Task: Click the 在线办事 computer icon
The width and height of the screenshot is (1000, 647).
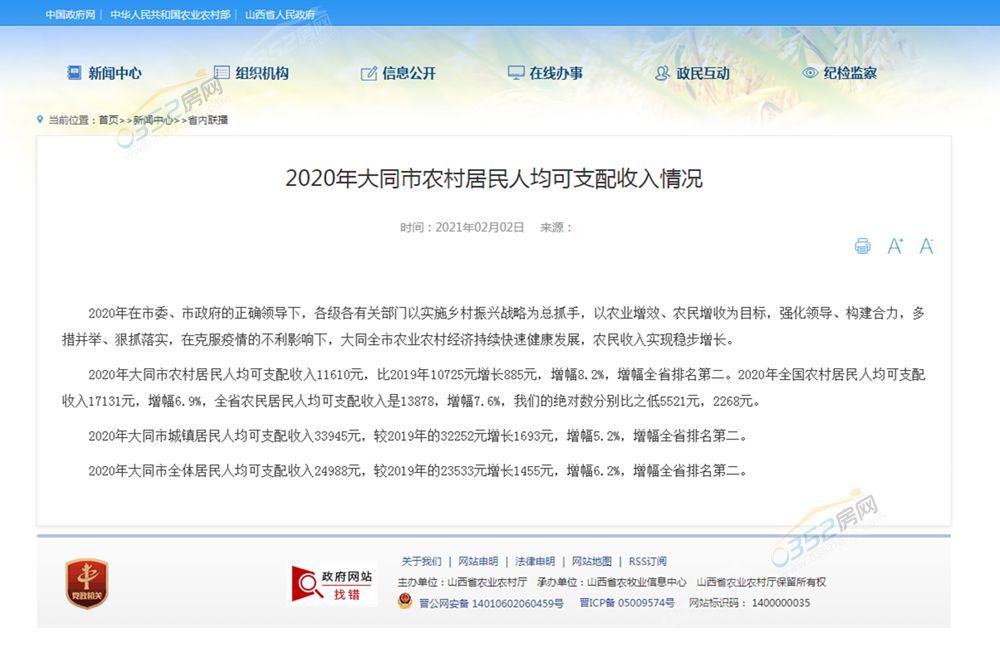Action: [x=515, y=71]
